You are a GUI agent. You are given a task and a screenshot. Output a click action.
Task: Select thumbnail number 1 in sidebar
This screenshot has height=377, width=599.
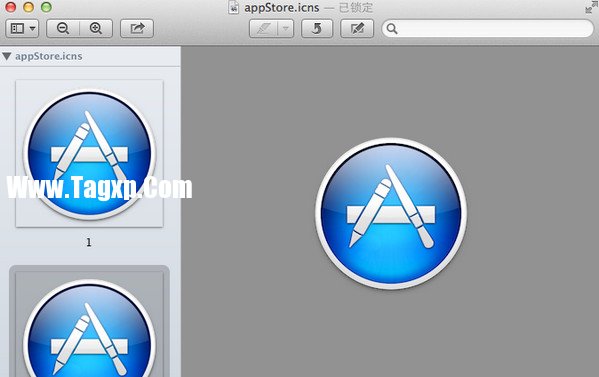(89, 154)
